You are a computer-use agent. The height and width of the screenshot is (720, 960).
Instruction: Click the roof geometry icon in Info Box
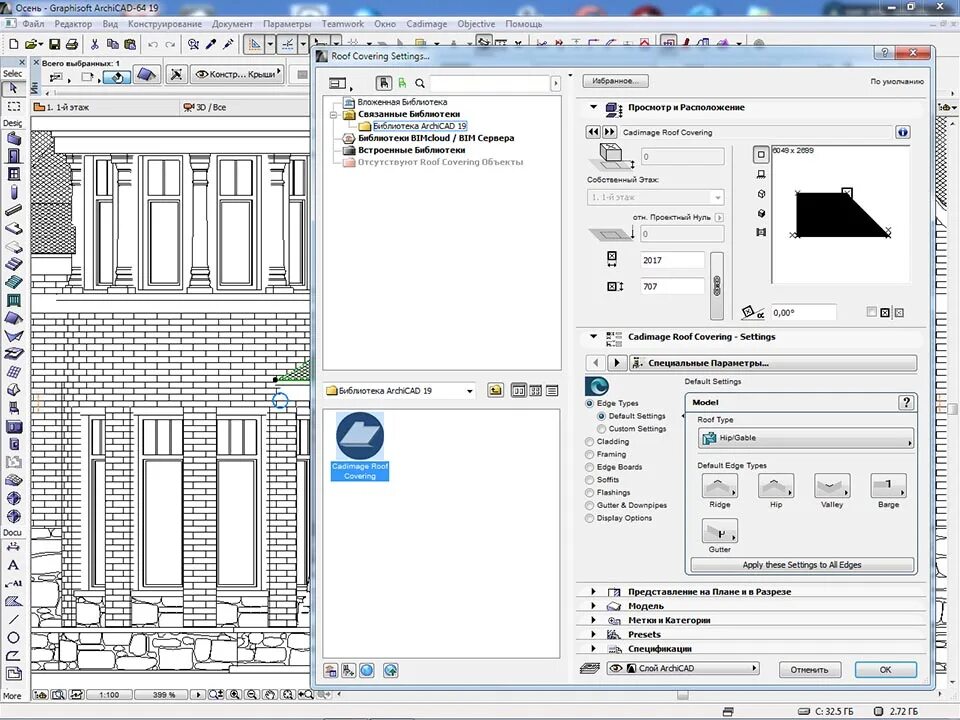(x=146, y=75)
